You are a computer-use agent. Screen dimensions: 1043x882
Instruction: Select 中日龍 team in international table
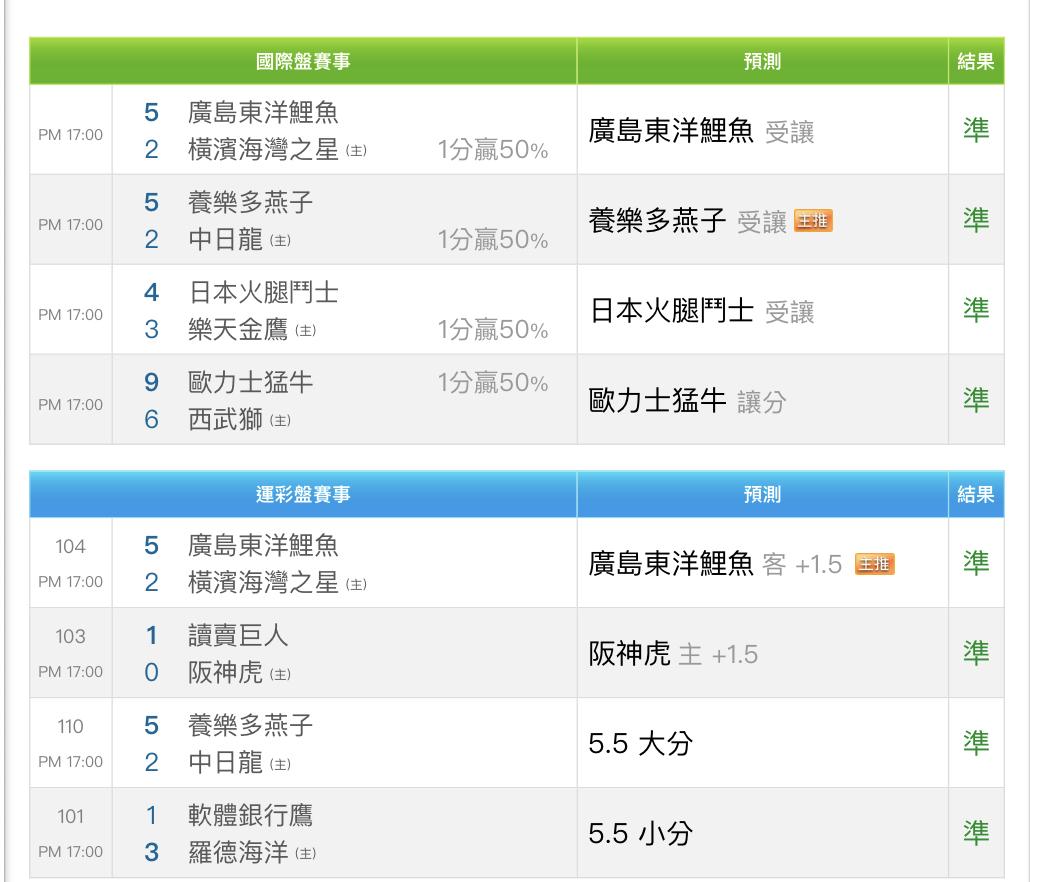point(225,239)
